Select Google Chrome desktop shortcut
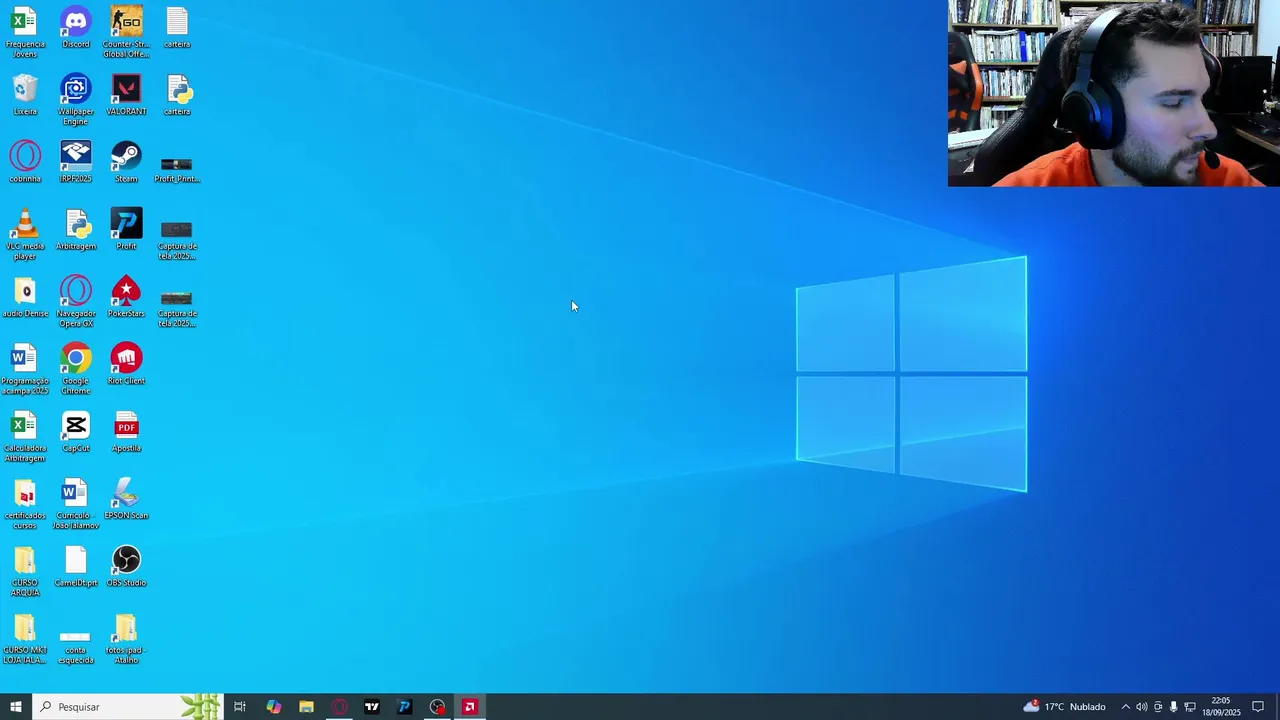 click(76, 369)
